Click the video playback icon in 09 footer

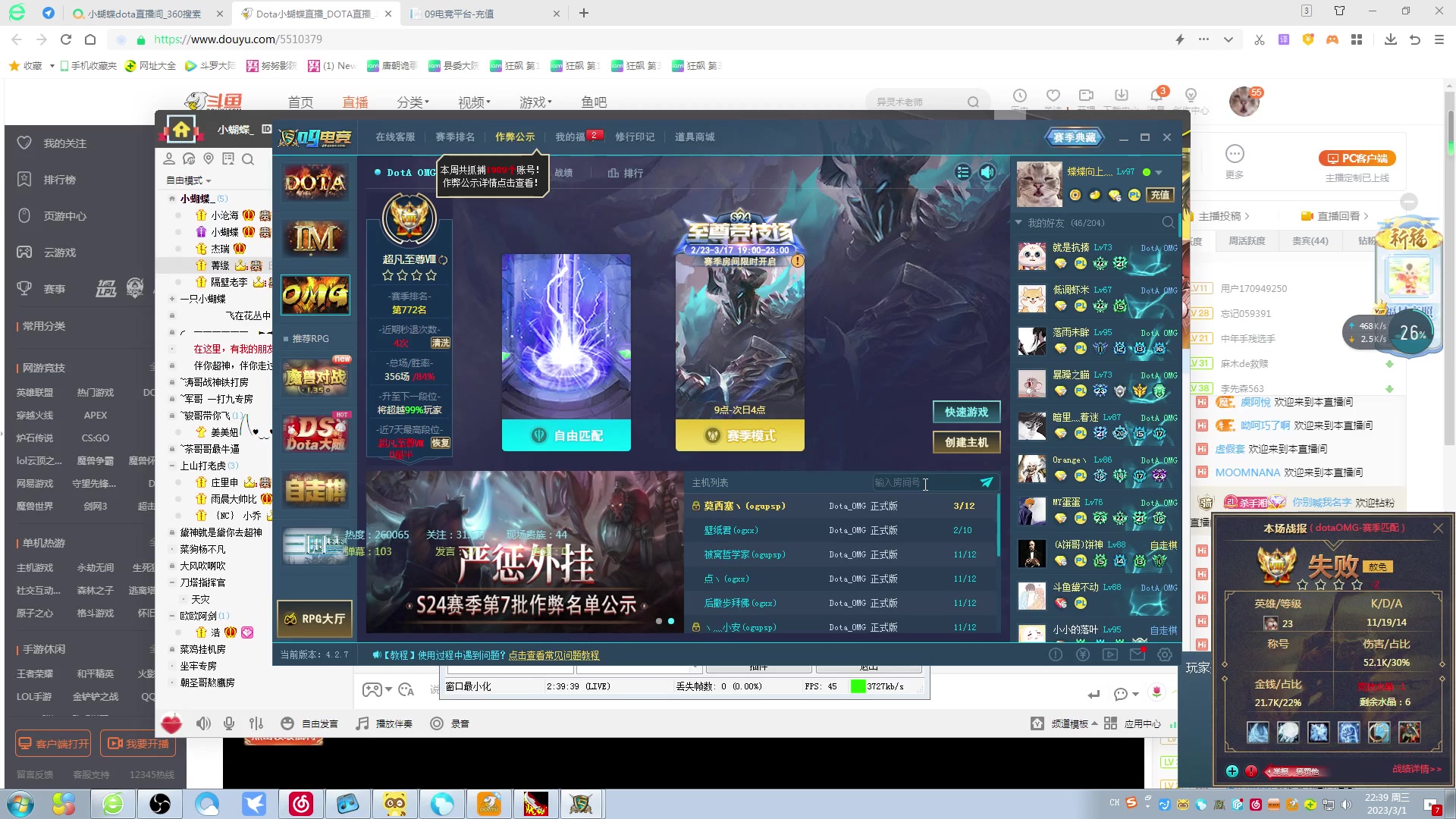[x=1110, y=654]
